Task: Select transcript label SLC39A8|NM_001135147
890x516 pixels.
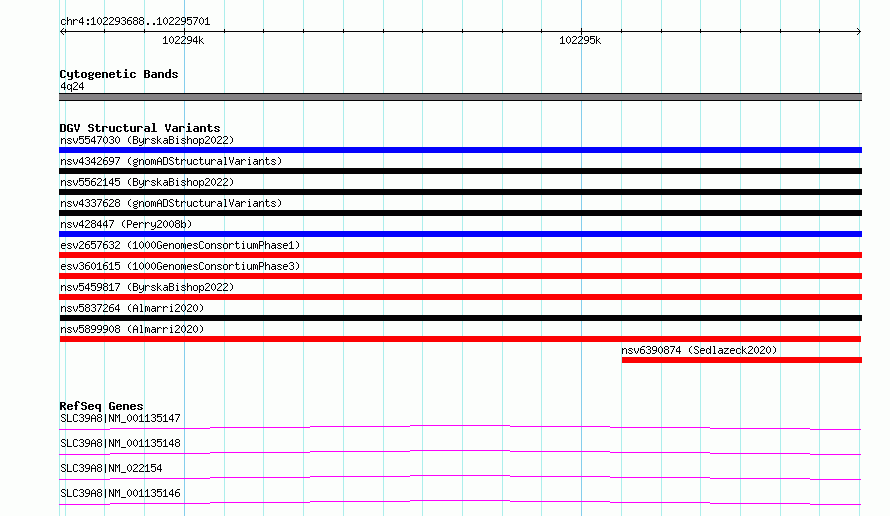Action: [120, 418]
